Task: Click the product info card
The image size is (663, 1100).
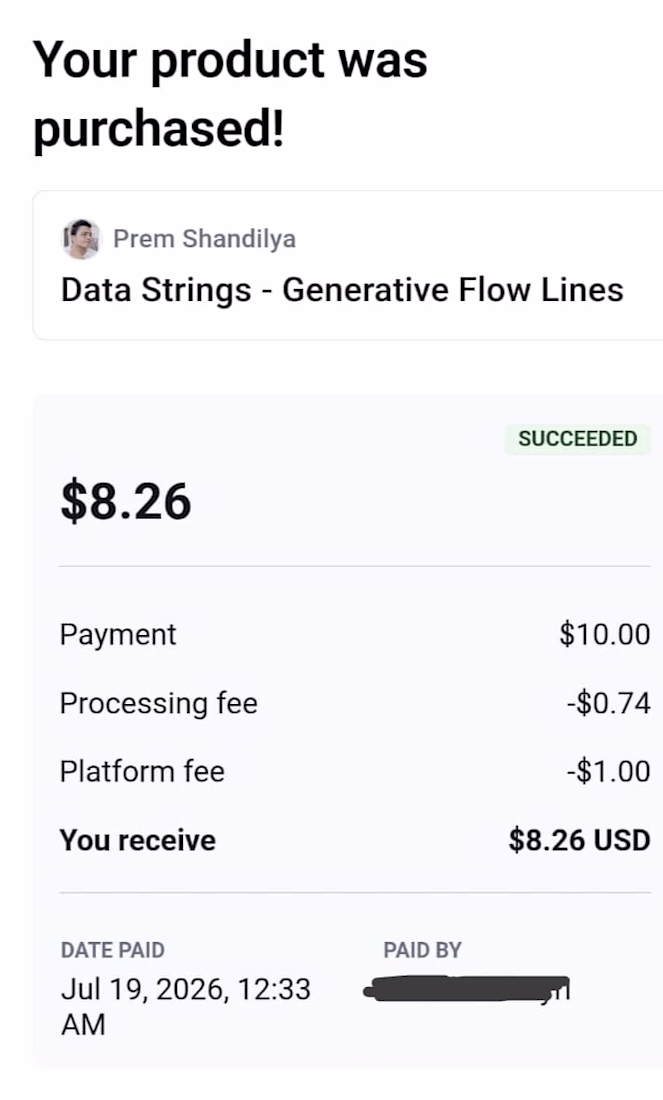Action: (x=347, y=265)
